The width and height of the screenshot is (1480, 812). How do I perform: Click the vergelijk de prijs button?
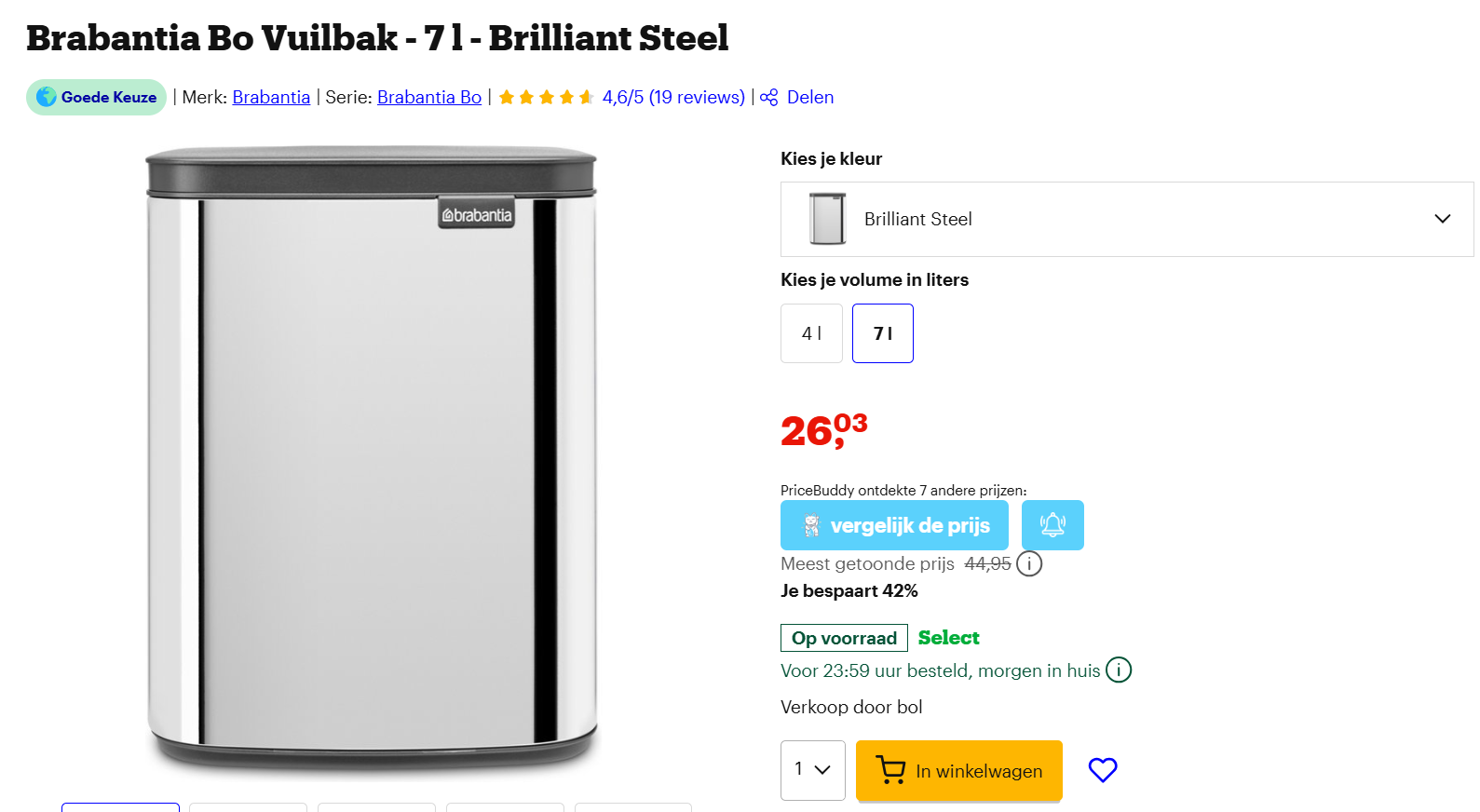(x=894, y=524)
